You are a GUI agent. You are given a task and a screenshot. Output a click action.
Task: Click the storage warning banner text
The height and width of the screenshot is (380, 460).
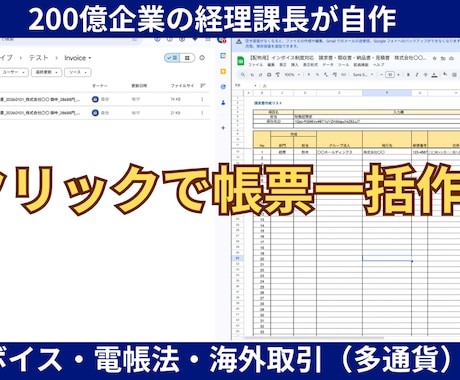click(353, 43)
